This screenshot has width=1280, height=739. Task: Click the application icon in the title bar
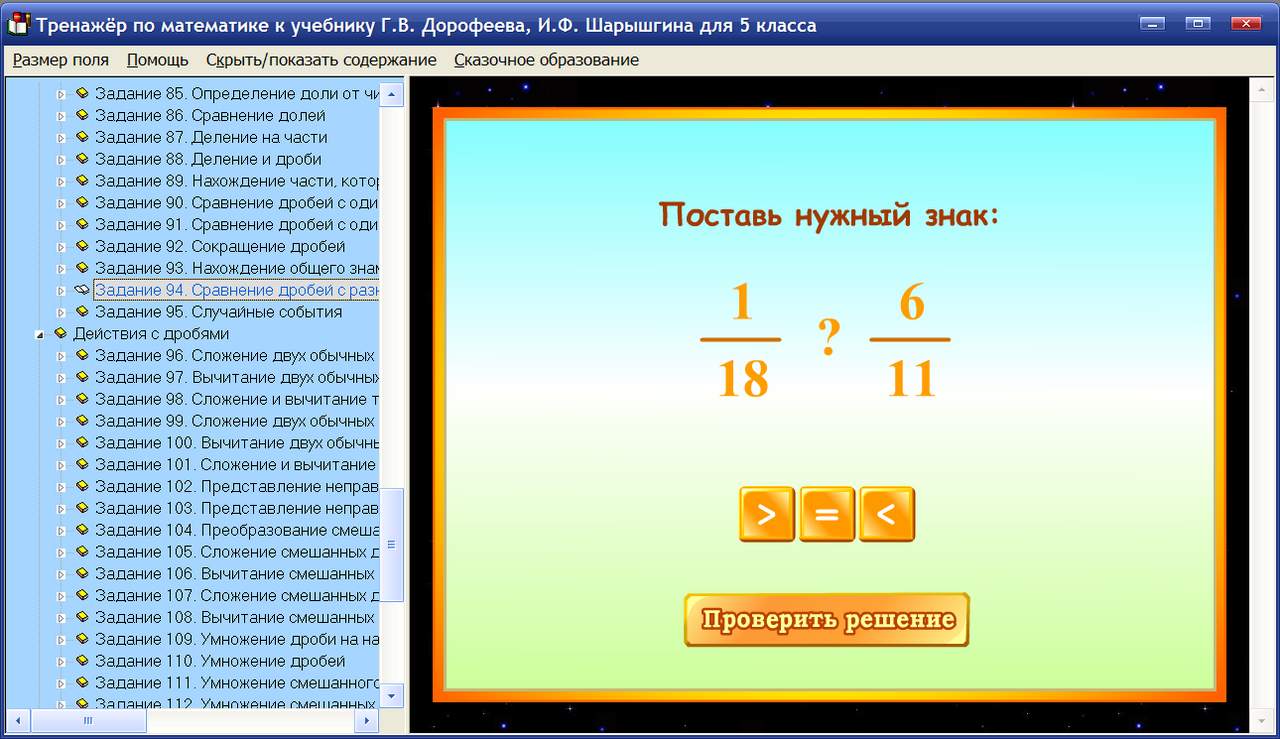point(17,25)
